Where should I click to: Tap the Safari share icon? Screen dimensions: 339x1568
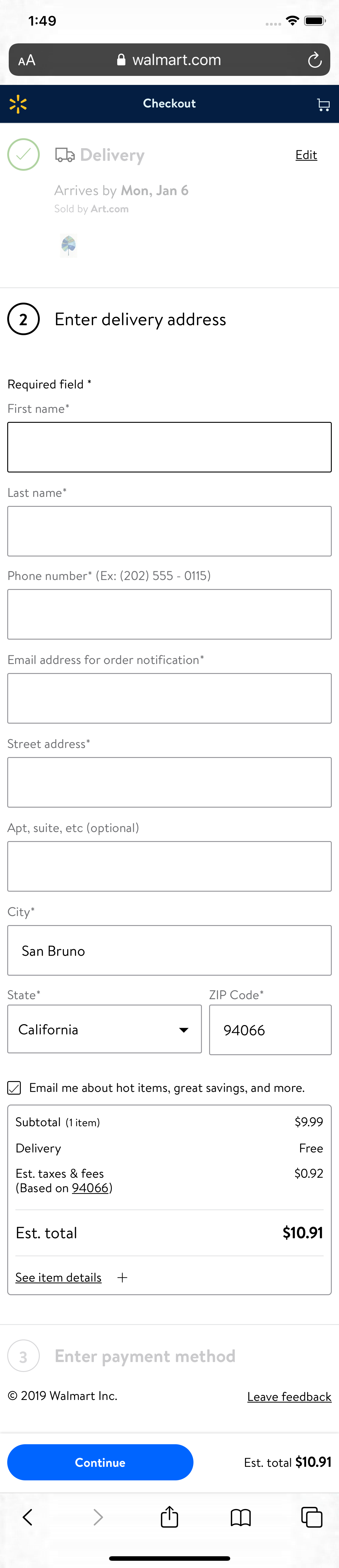click(x=169, y=1517)
